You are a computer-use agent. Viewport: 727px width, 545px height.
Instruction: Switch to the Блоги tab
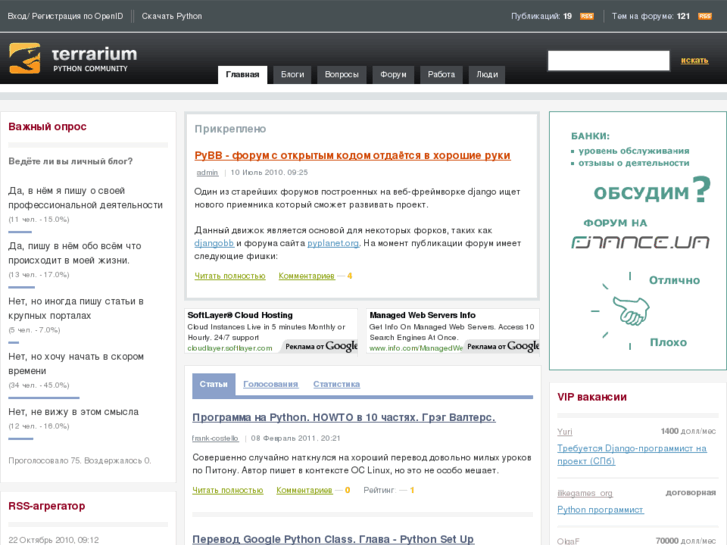(x=292, y=75)
